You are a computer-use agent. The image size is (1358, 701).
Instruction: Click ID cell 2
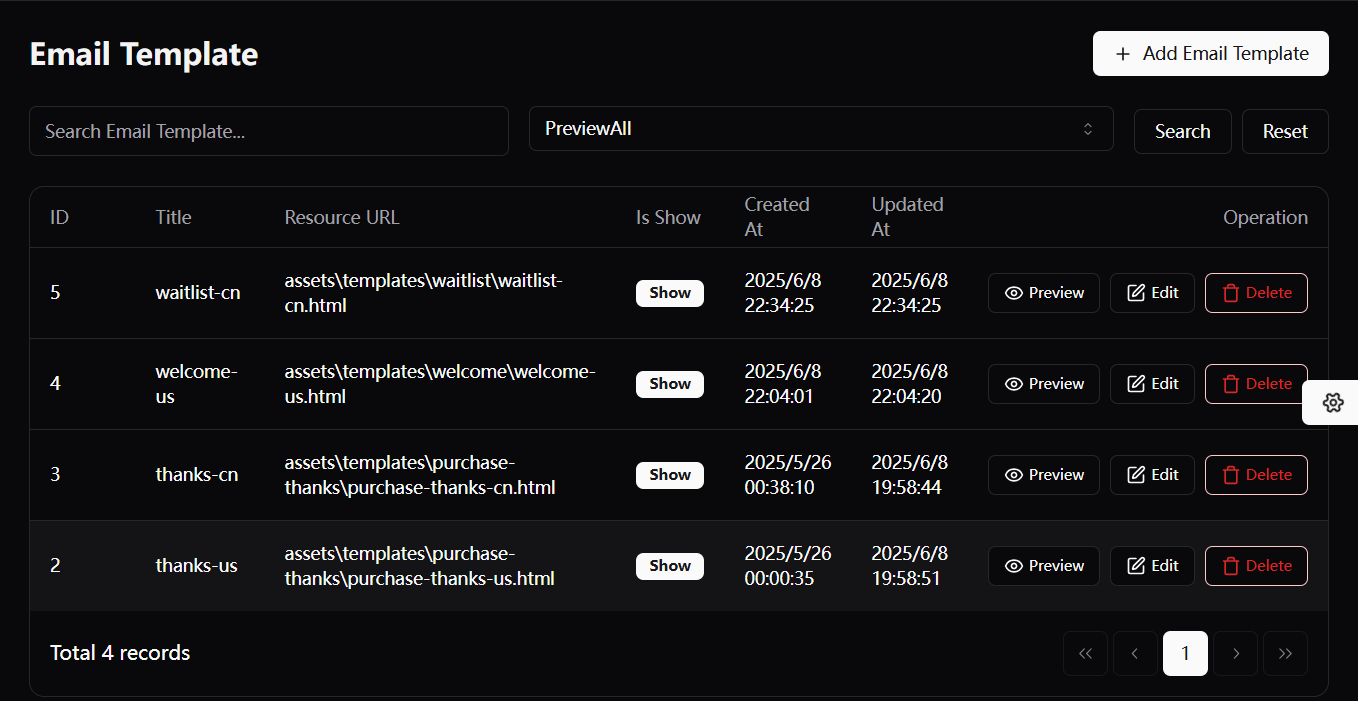click(55, 566)
